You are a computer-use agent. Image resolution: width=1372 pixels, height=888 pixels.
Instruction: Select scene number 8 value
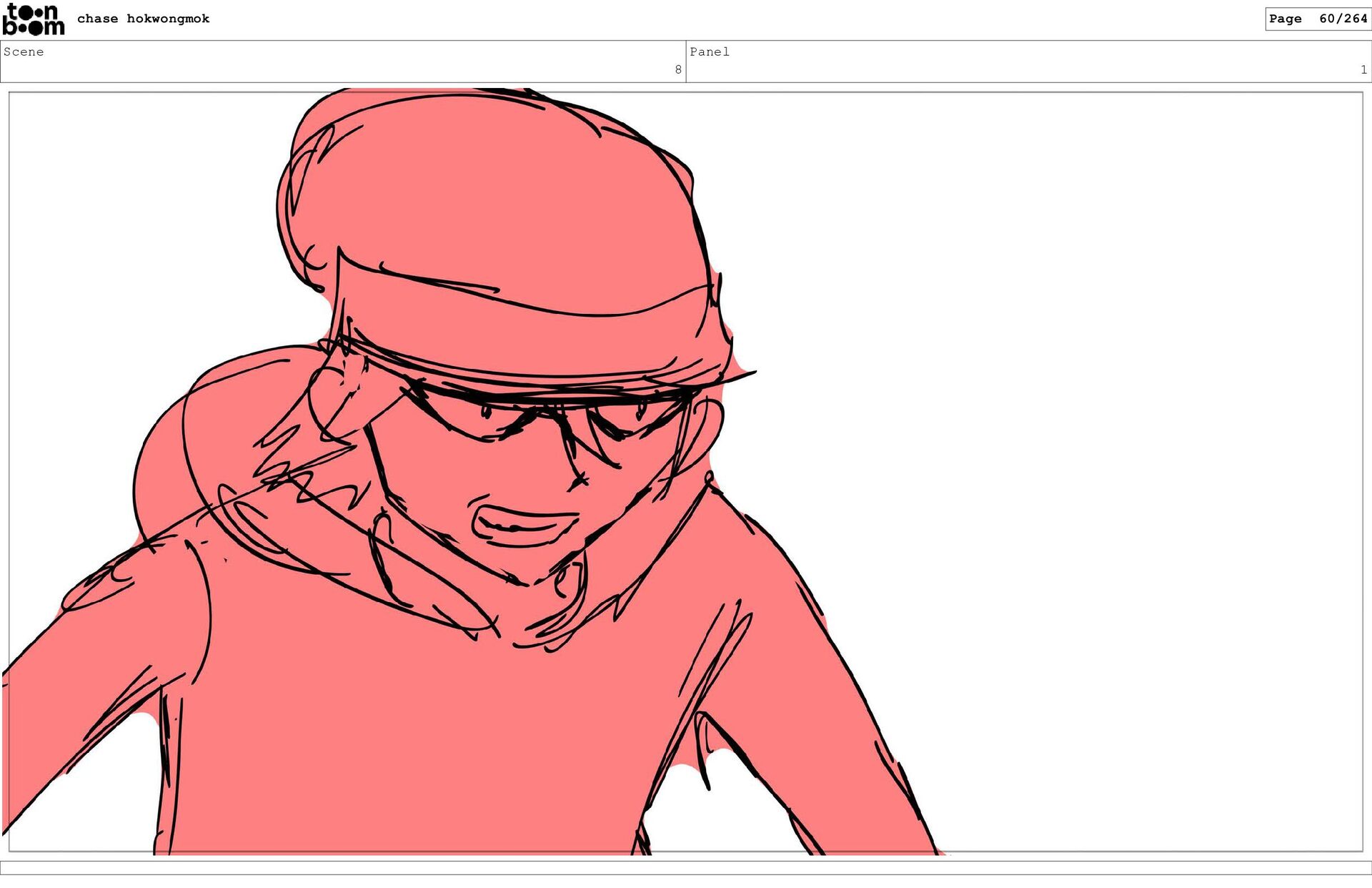click(x=677, y=69)
